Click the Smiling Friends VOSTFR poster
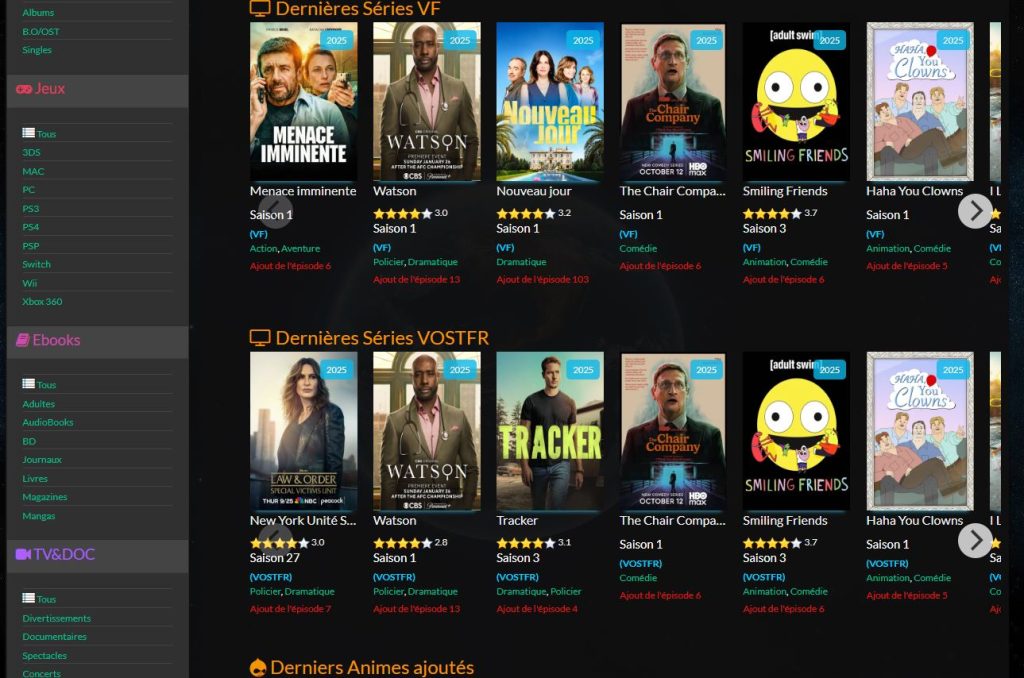1024x678 pixels. pyautogui.click(x=796, y=431)
